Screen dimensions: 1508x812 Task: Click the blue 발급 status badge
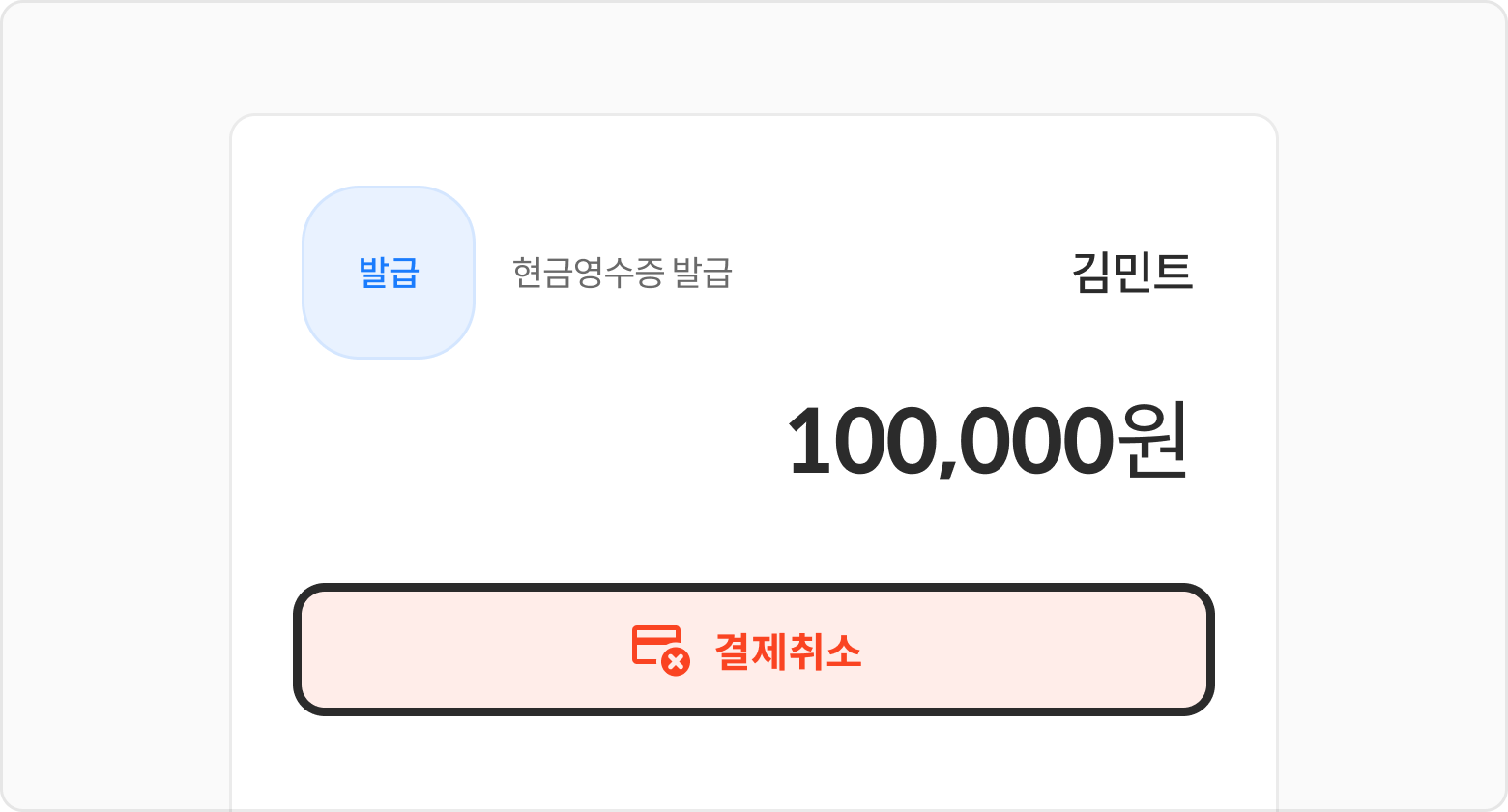point(389,273)
